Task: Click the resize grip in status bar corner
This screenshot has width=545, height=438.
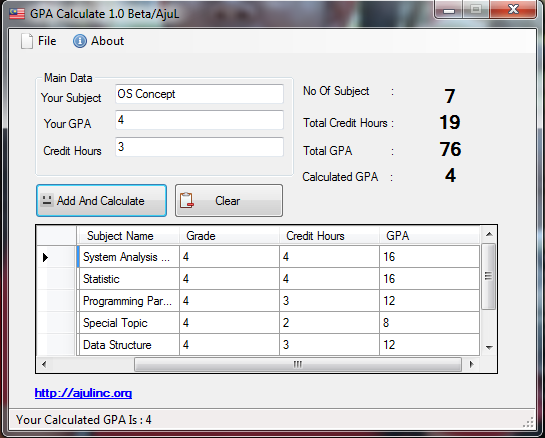Action: pyautogui.click(x=529, y=423)
